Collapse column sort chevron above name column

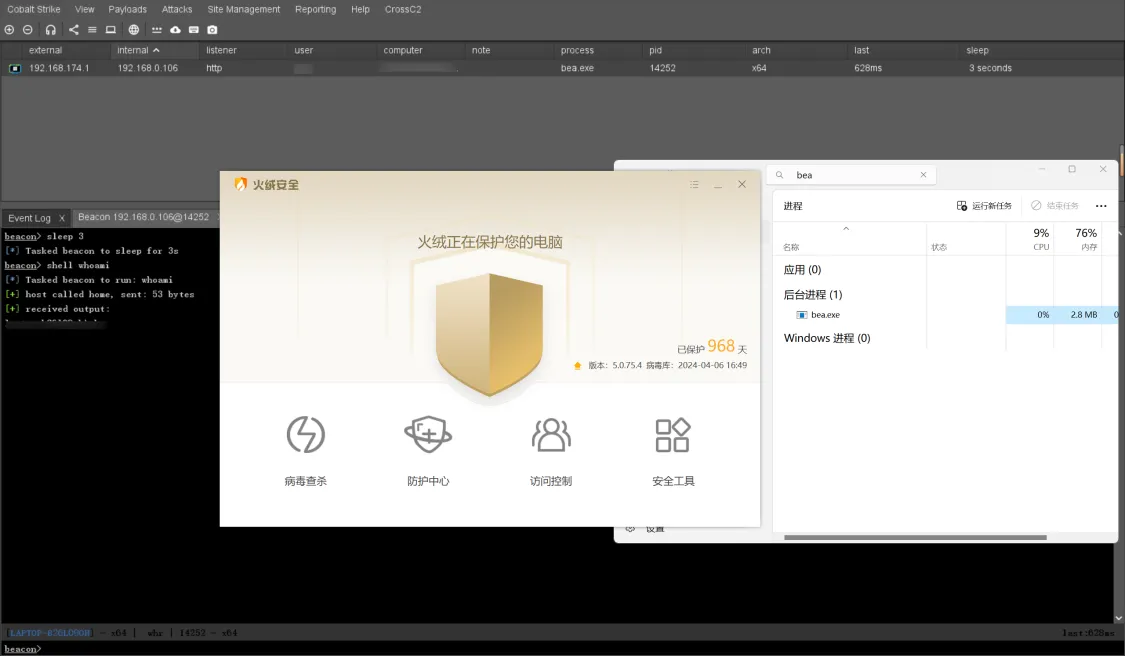846,229
